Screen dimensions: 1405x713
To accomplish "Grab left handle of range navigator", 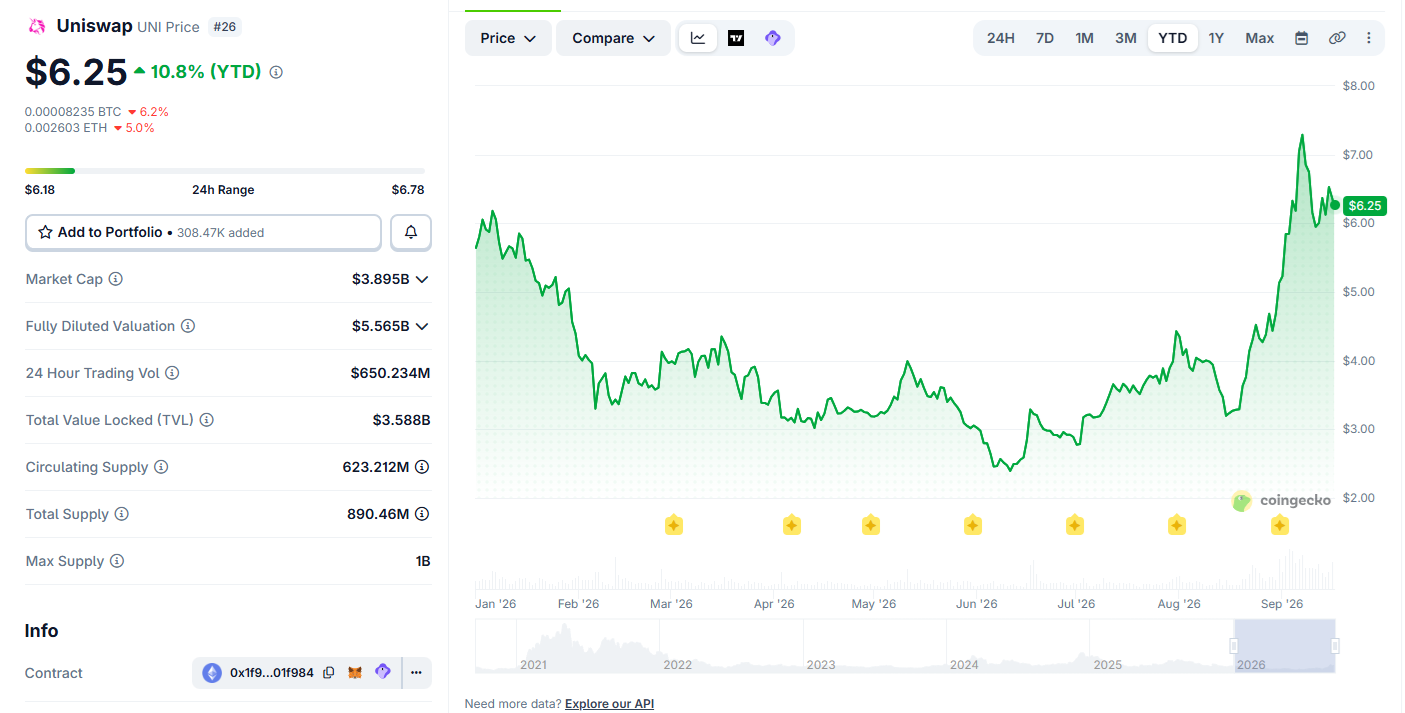I will (1234, 646).
